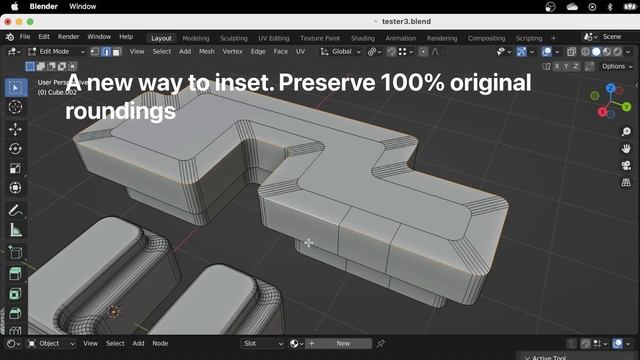Click the macOS Bluetooth status icon
The image size is (640, 360).
pos(610,7)
